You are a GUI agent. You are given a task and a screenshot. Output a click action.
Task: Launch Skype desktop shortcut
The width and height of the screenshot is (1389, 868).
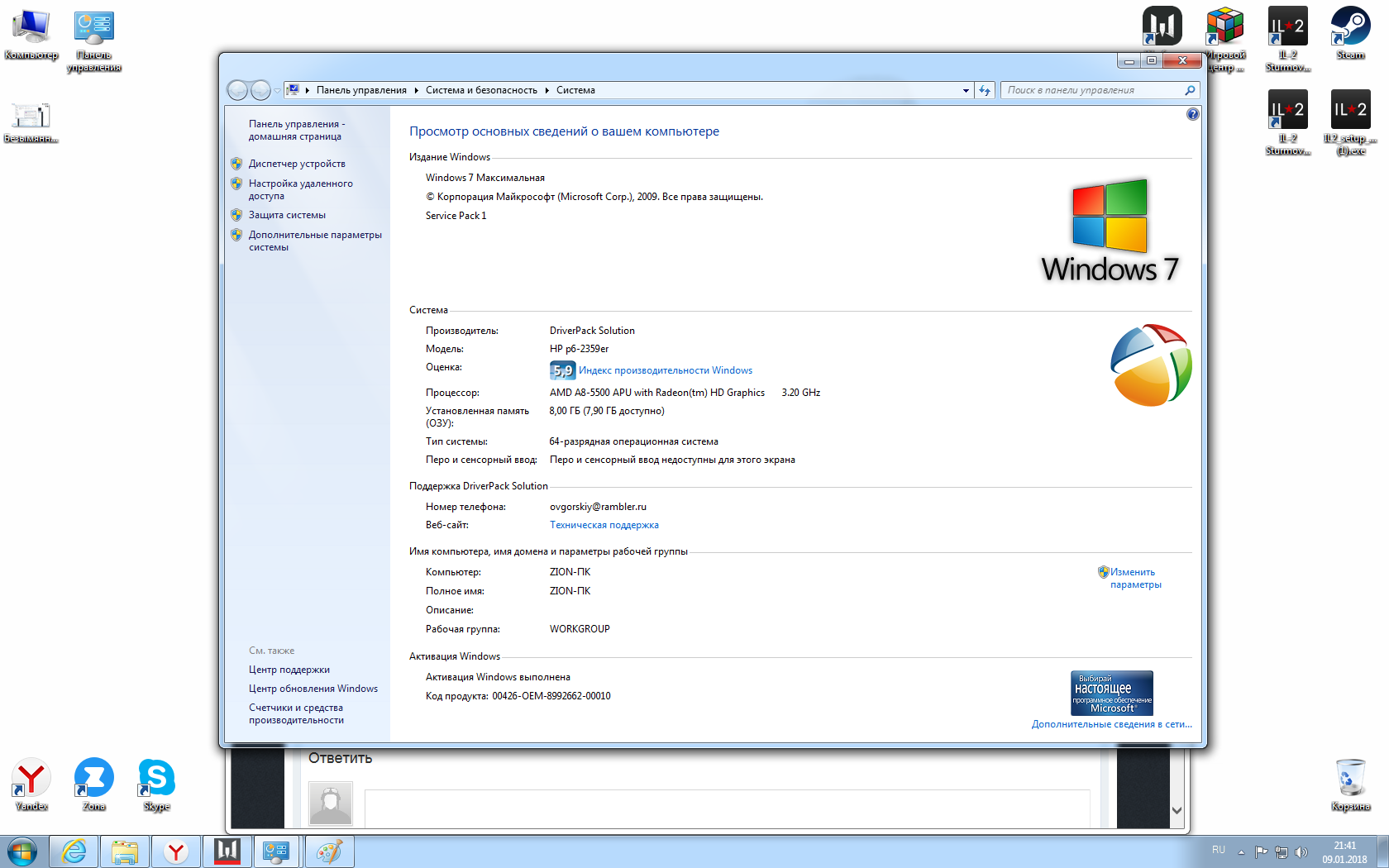coord(156,785)
